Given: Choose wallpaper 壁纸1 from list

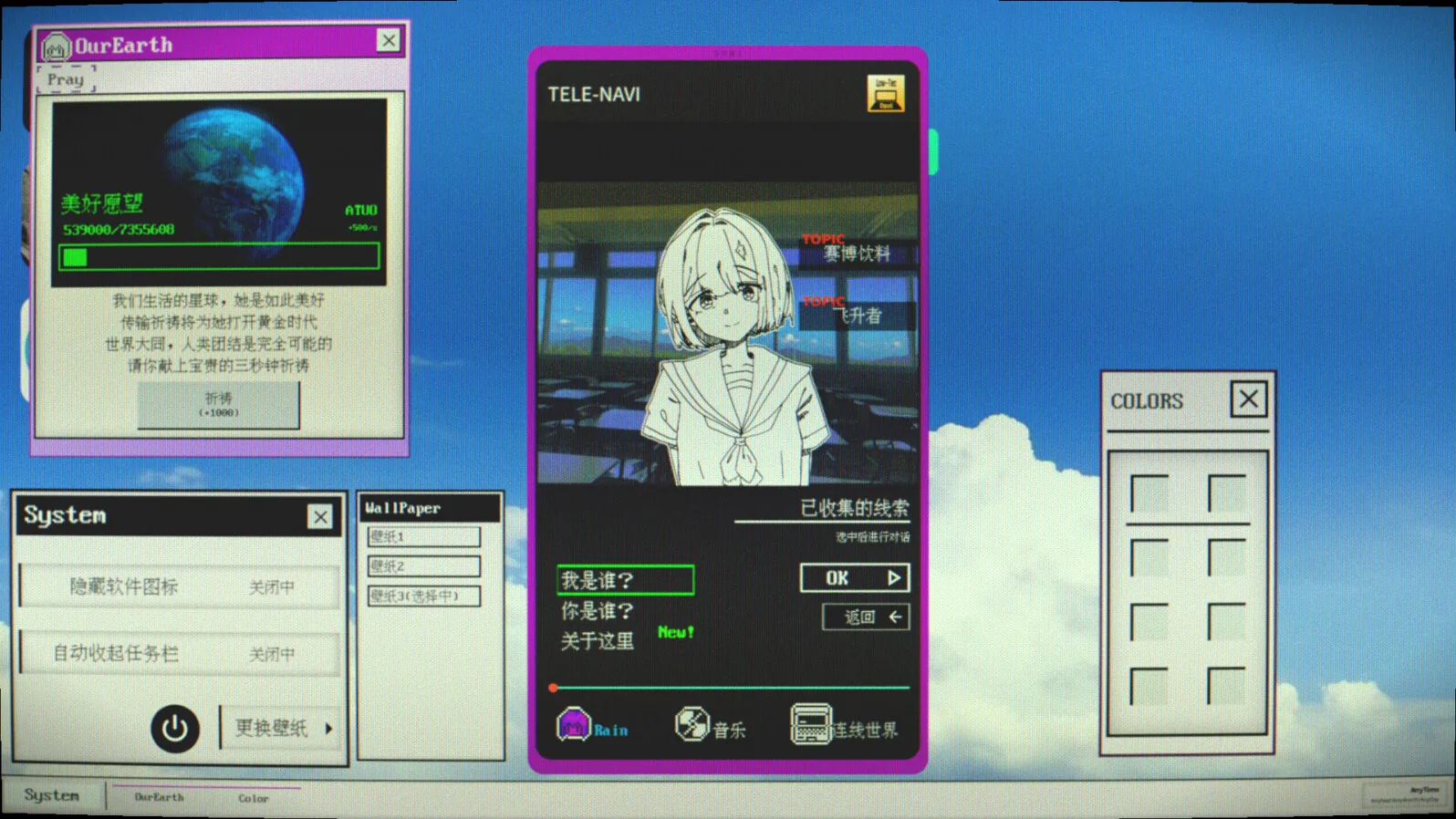Looking at the screenshot, I should pos(424,536).
